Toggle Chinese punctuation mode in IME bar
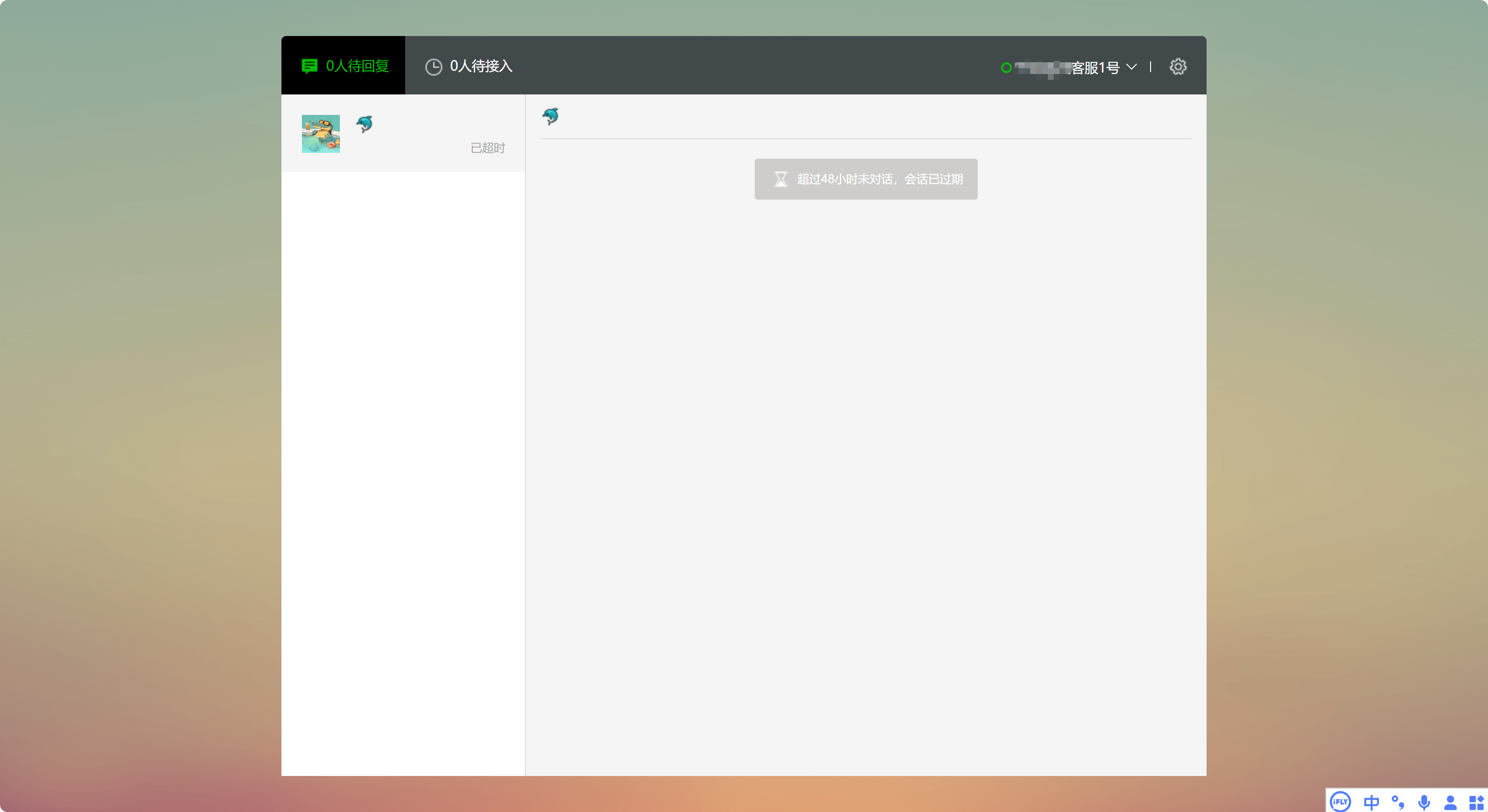The width and height of the screenshot is (1488, 812). [1397, 802]
